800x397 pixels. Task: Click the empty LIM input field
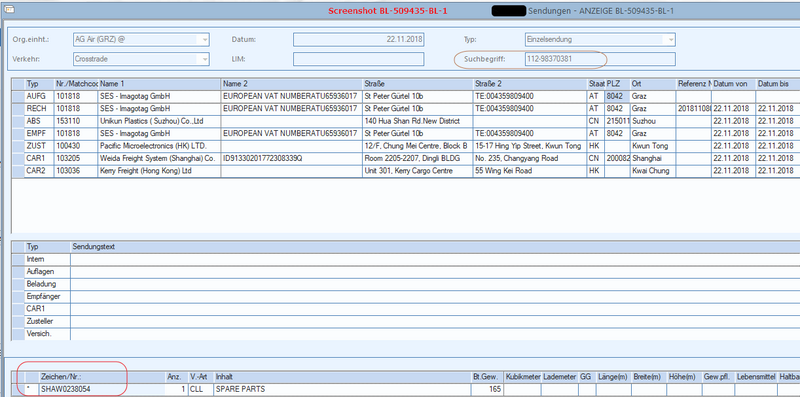[x=359, y=59]
